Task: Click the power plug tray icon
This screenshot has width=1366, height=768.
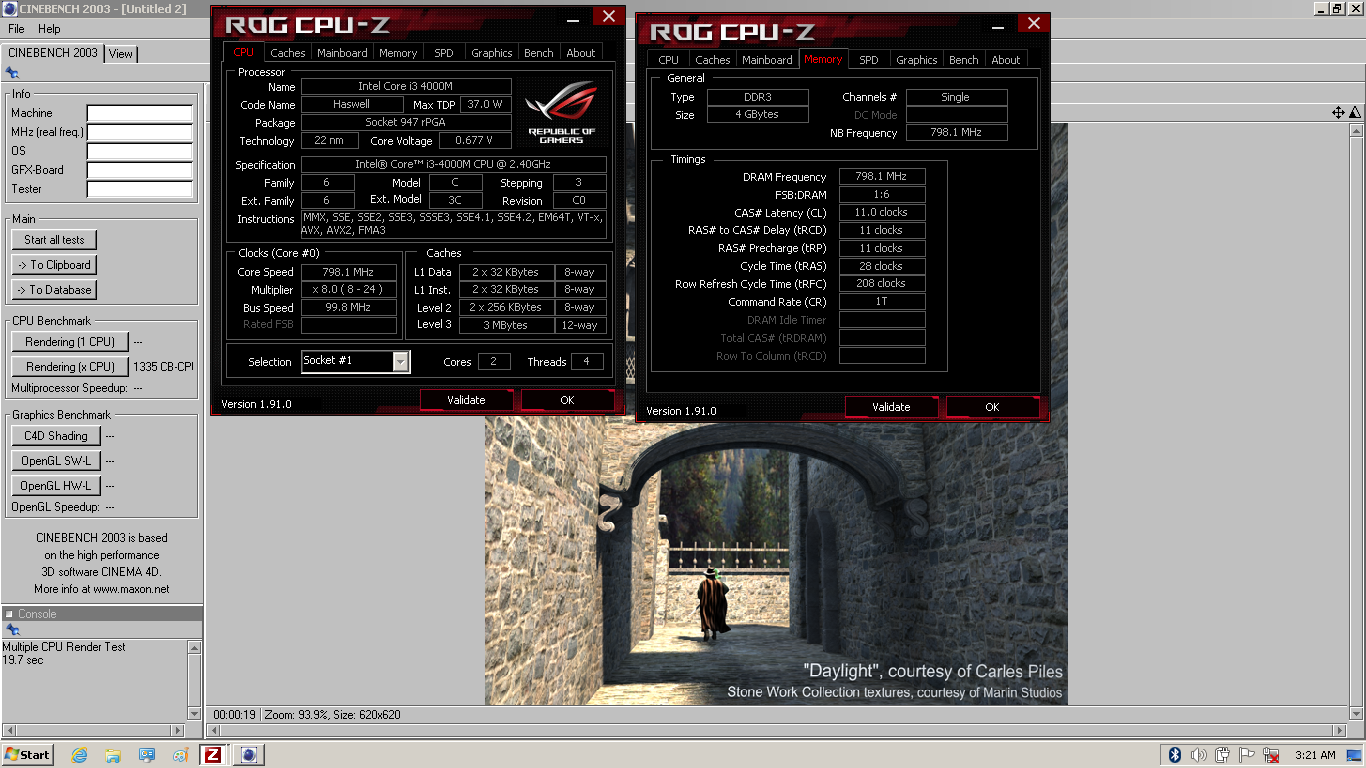Action: tap(1223, 755)
